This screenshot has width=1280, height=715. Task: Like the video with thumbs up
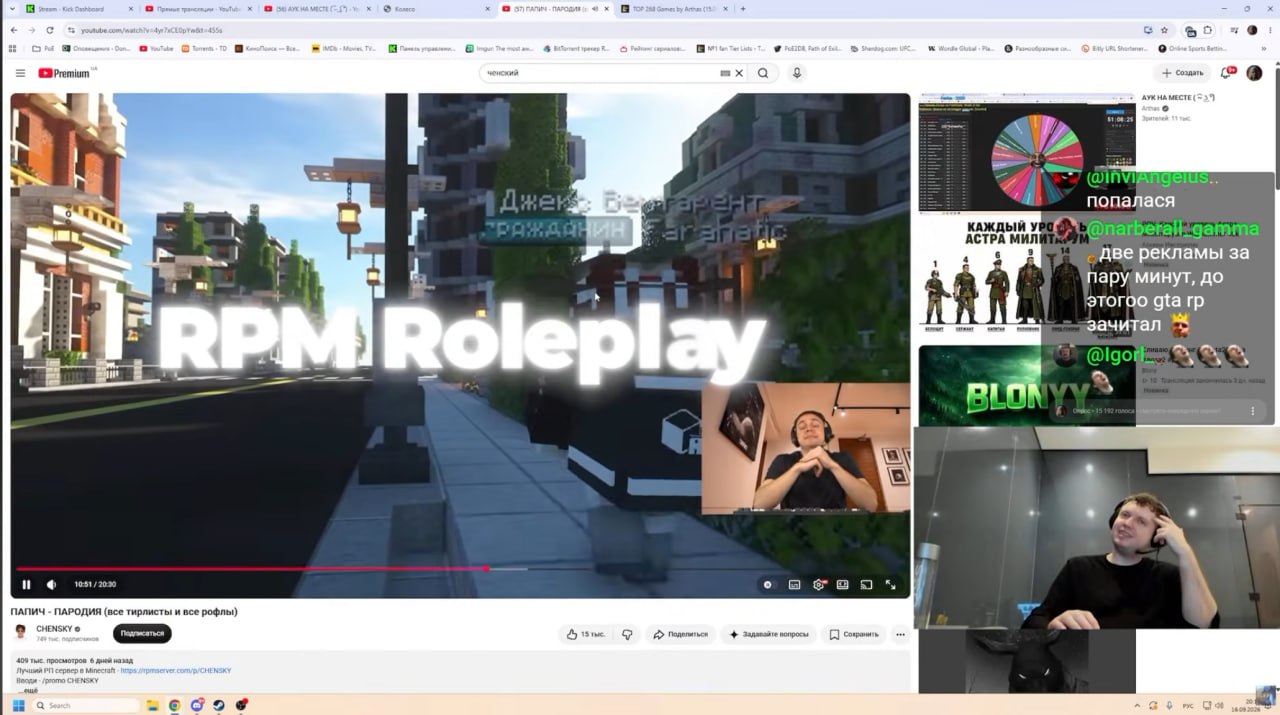pos(585,634)
